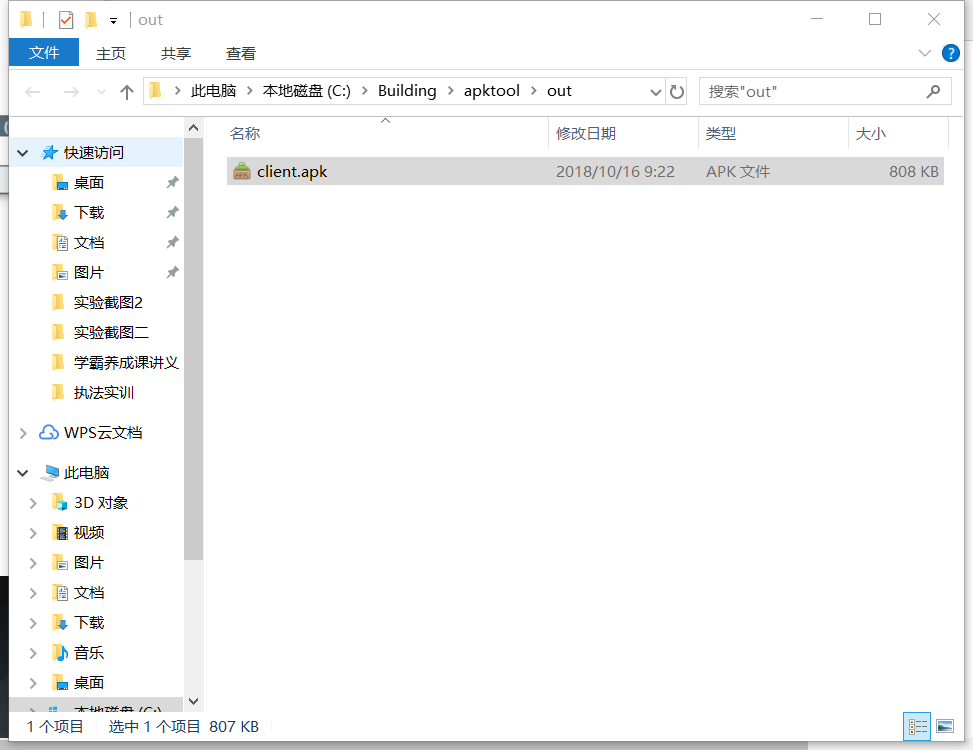Open the 文件 ribbon tab
Image resolution: width=973 pixels, height=750 pixels.
[x=43, y=53]
